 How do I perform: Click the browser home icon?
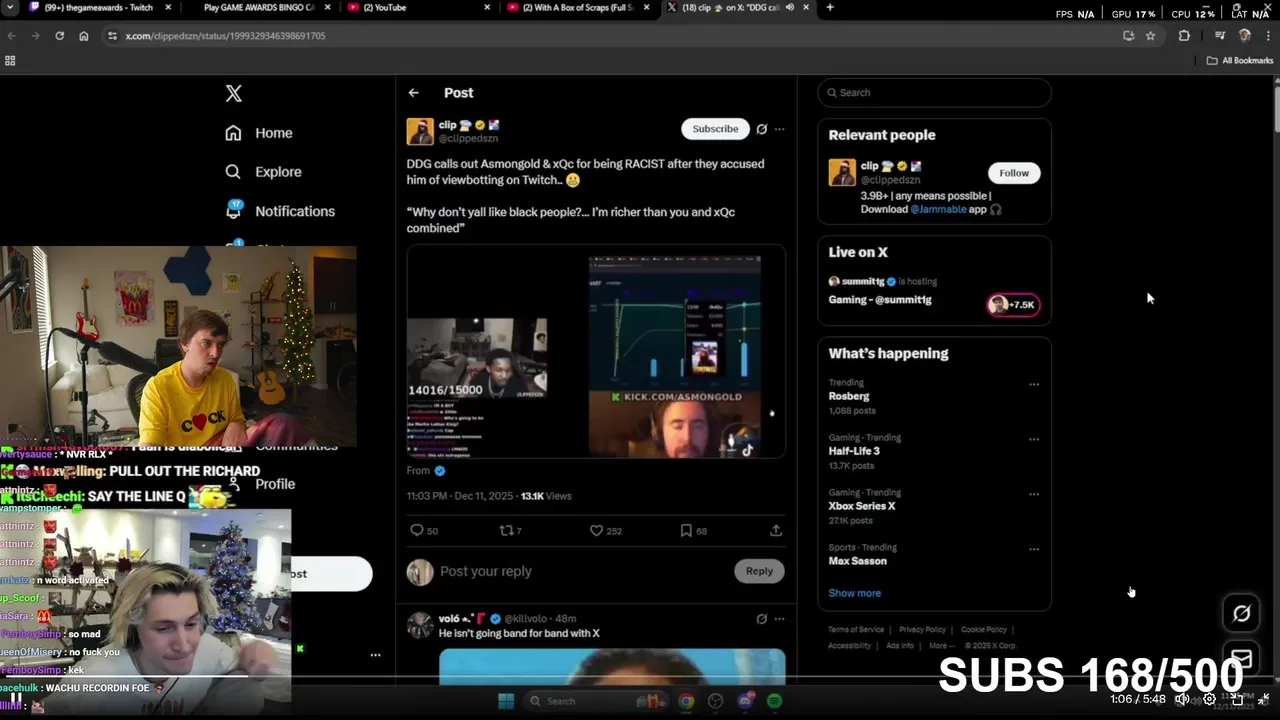(x=83, y=35)
